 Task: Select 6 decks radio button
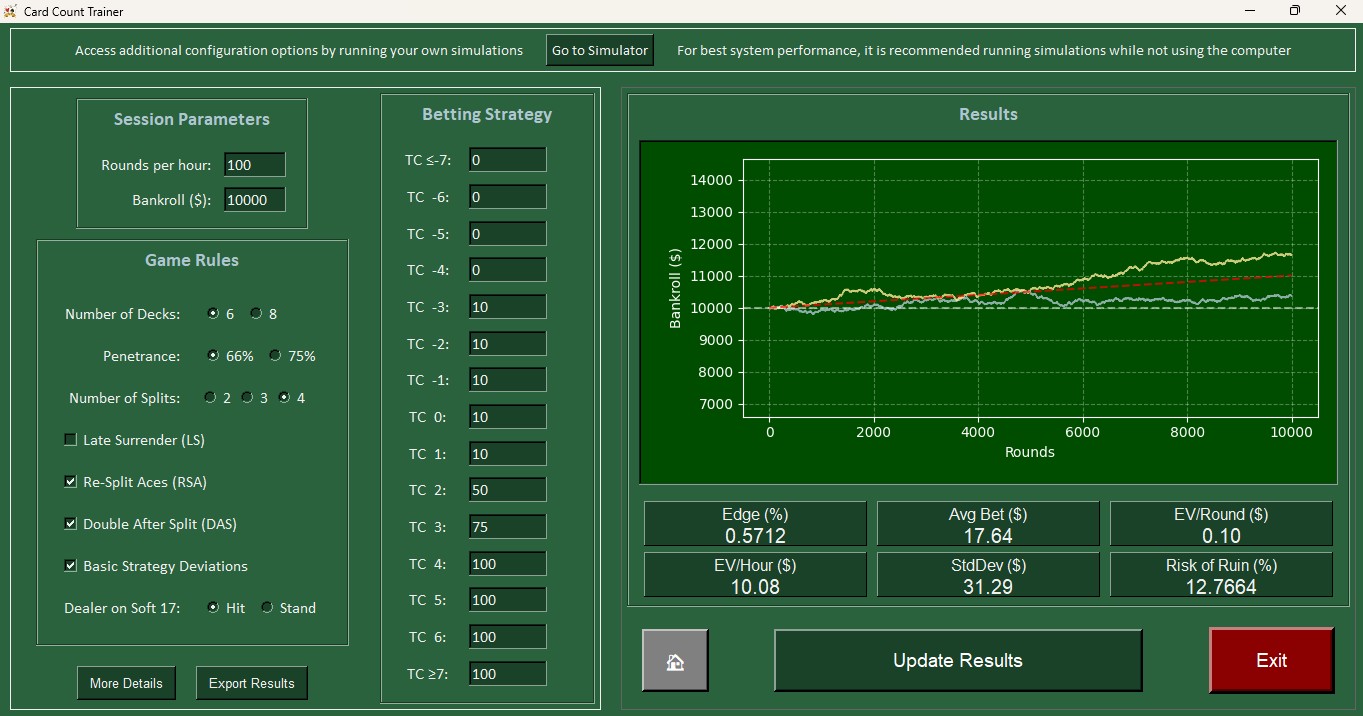213,314
